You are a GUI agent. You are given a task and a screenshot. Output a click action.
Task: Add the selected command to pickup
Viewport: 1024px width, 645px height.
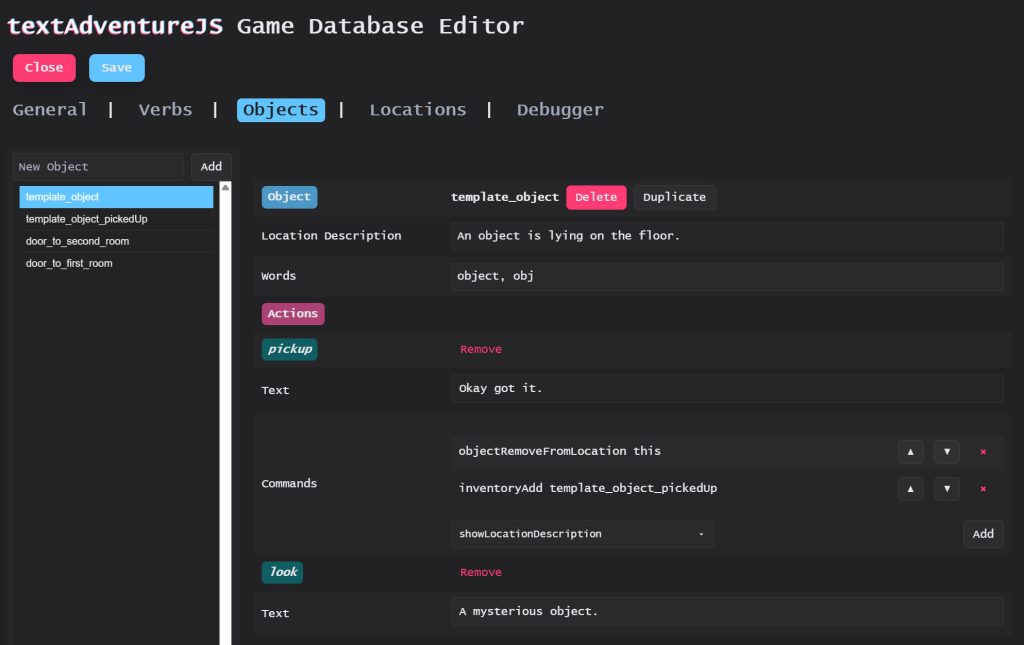pyautogui.click(x=983, y=534)
